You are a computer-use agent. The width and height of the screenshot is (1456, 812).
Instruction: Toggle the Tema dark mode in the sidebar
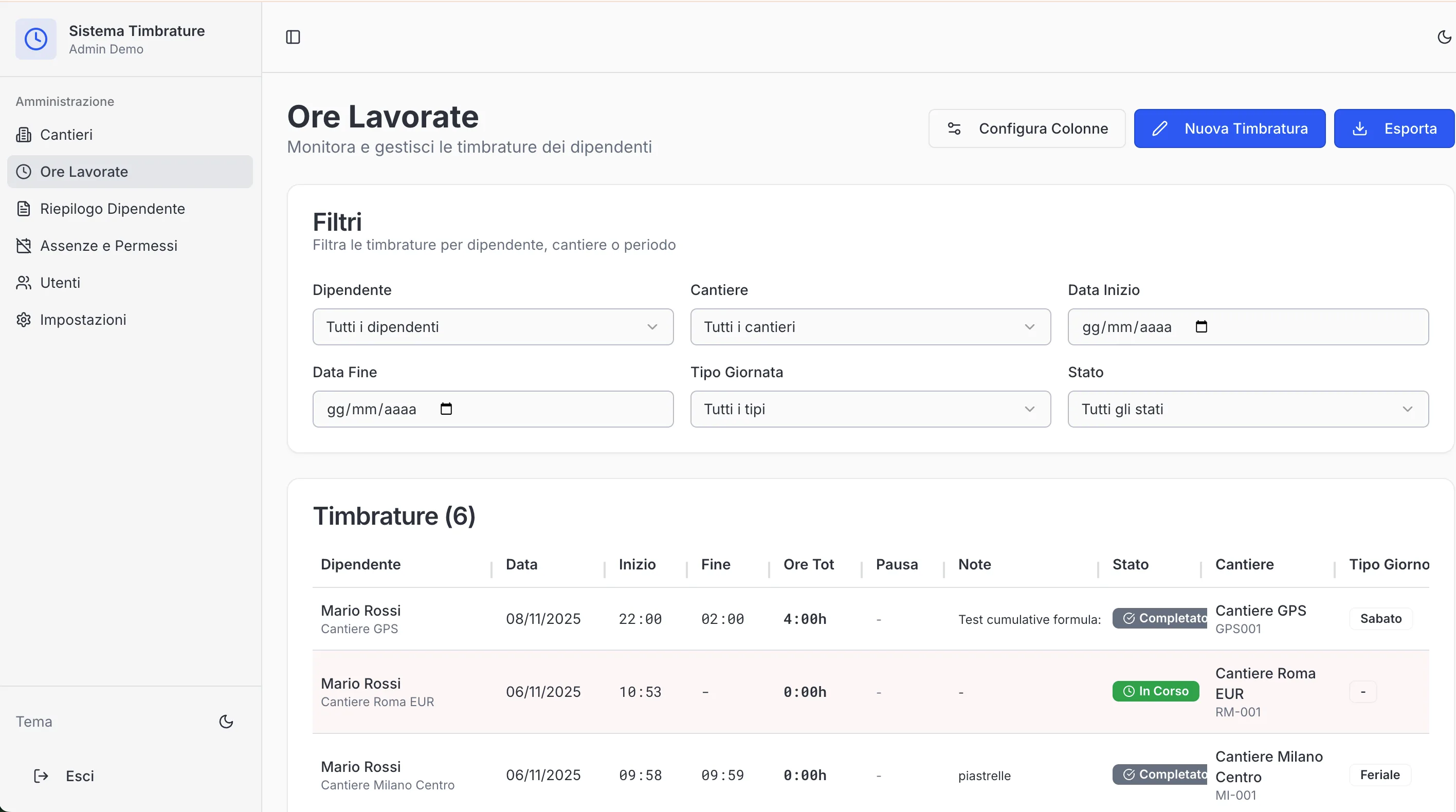tap(226, 722)
